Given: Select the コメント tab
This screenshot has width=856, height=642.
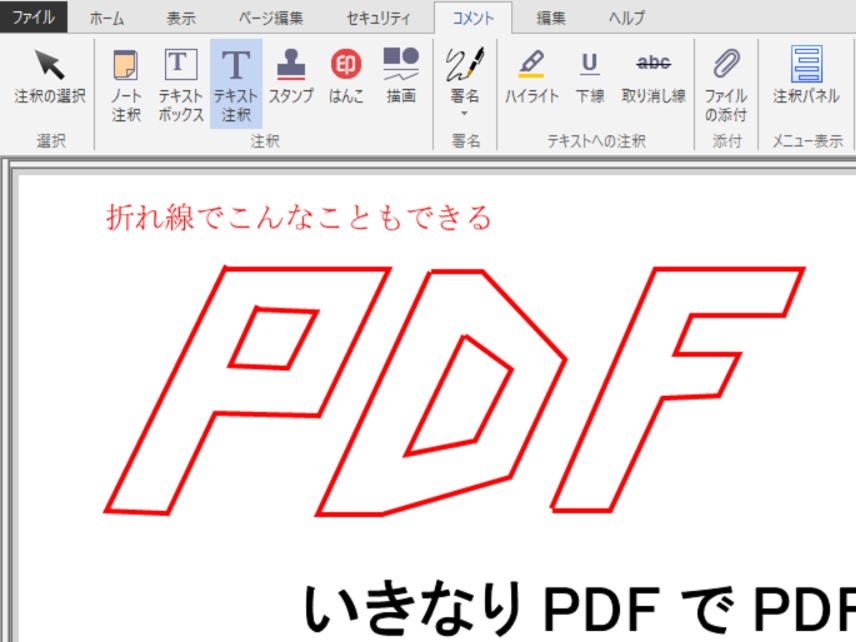Looking at the screenshot, I should pos(473,18).
